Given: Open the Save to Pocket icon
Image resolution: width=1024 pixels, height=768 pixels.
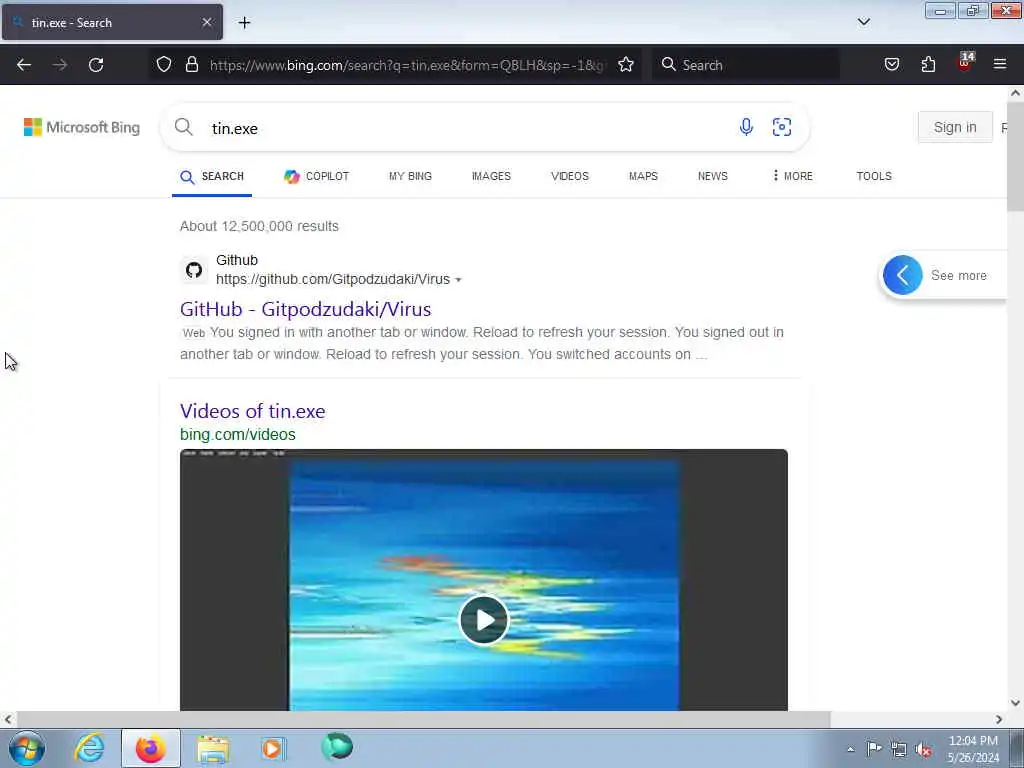Looking at the screenshot, I should click(891, 64).
